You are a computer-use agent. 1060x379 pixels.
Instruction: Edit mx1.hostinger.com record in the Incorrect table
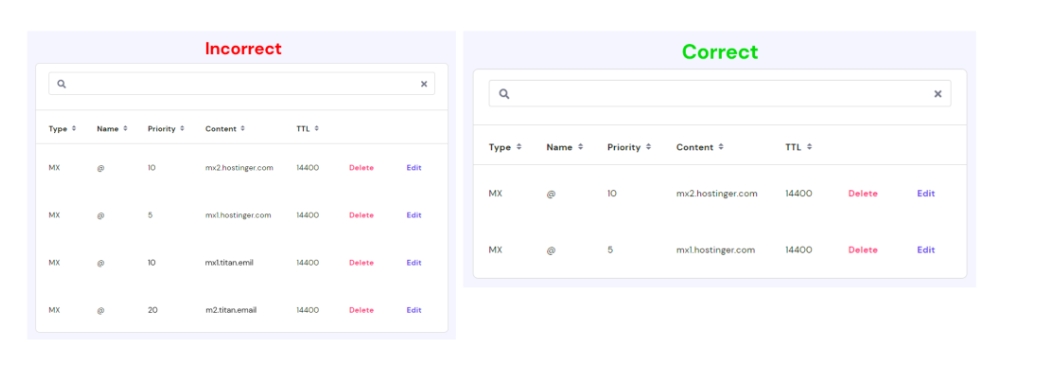(x=414, y=215)
